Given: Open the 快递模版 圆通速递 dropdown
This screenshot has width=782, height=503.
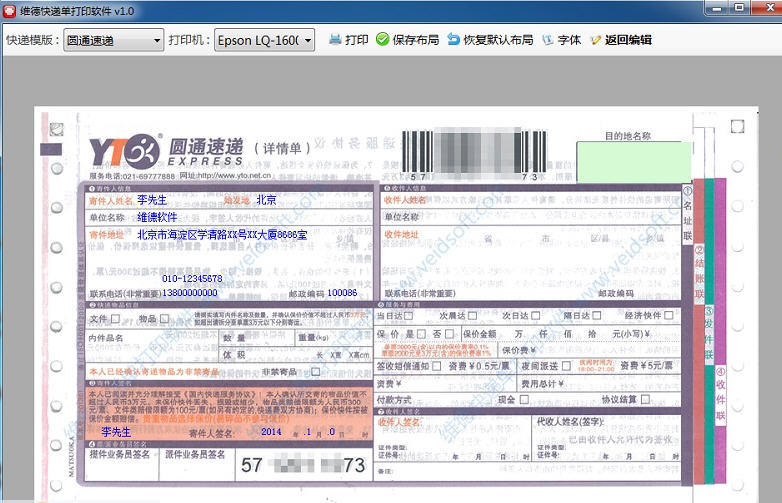Looking at the screenshot, I should tap(114, 40).
